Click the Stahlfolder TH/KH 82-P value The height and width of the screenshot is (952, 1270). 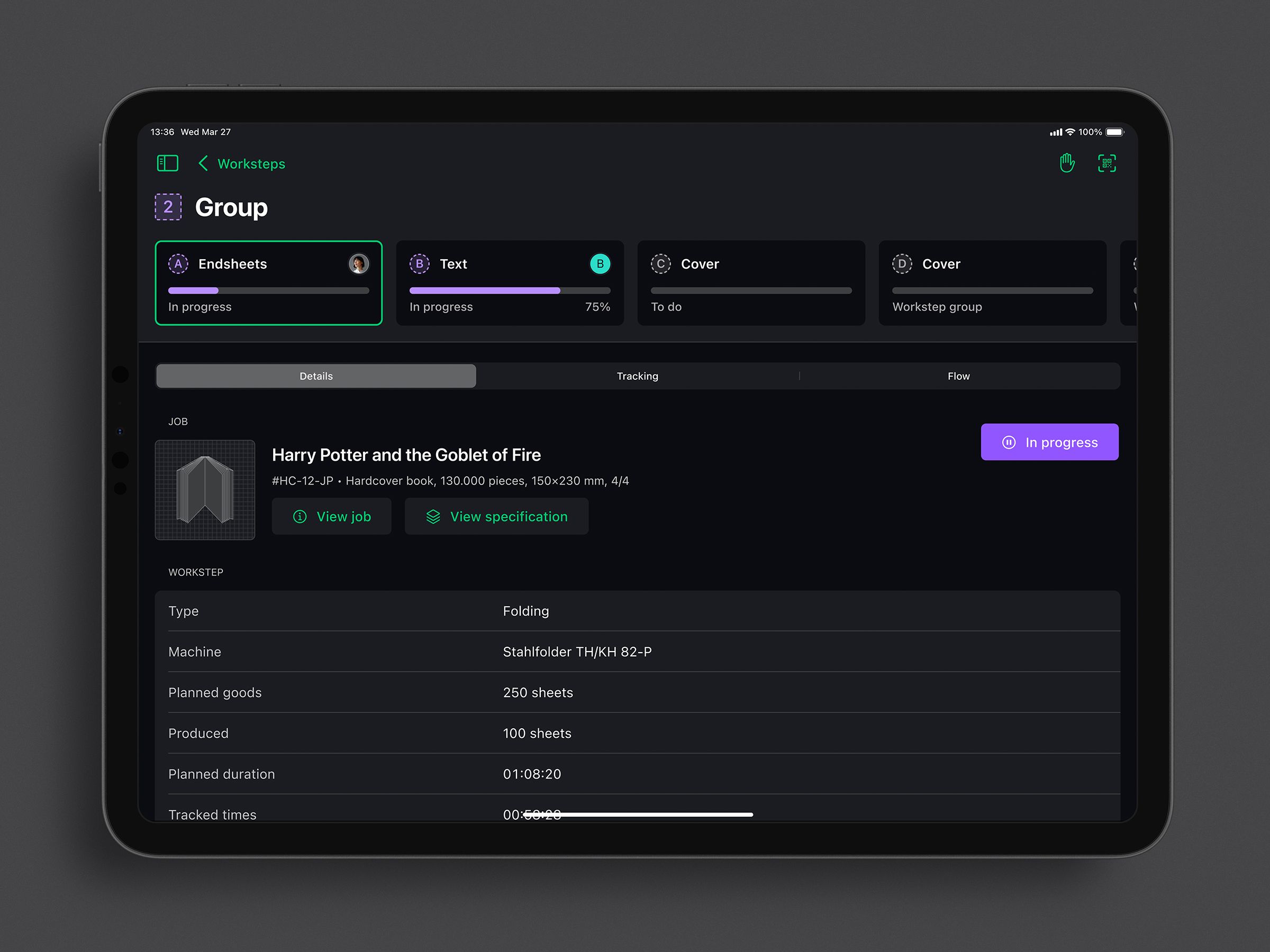pyautogui.click(x=577, y=652)
